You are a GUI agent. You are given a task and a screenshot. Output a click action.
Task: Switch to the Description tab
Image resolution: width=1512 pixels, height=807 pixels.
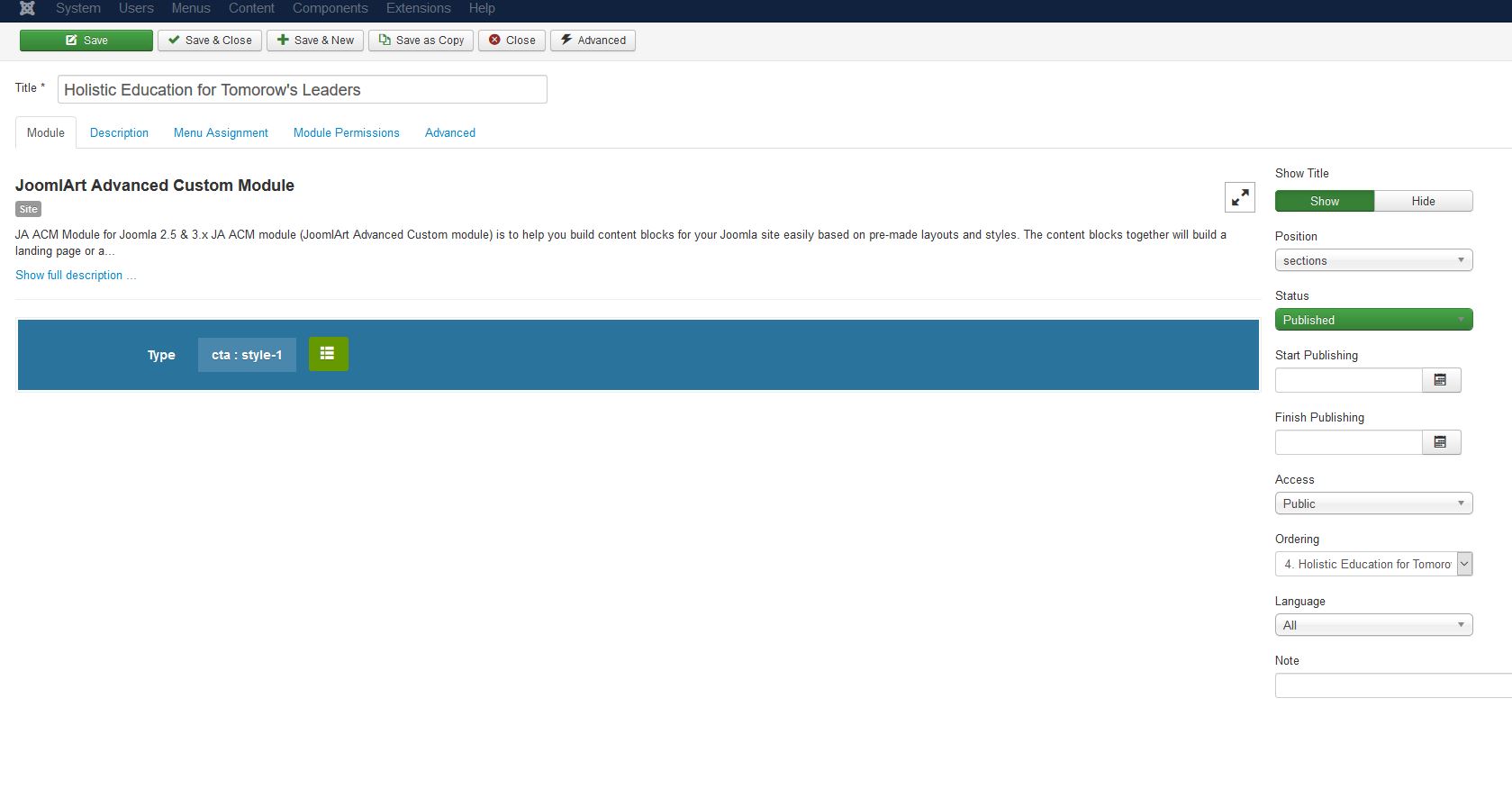[x=119, y=132]
